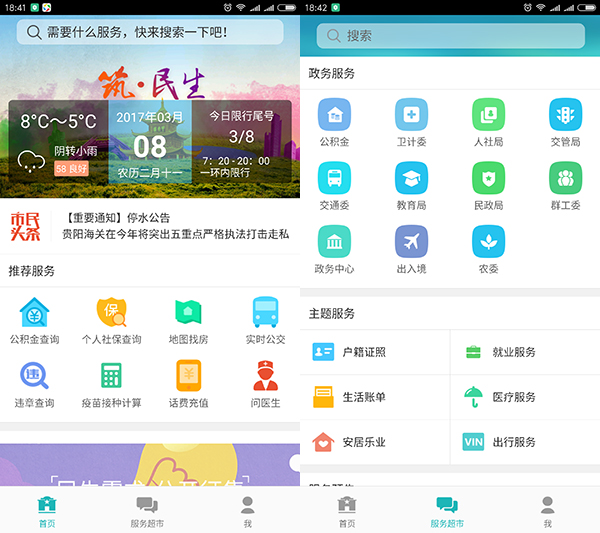Open 问医生 ask a doctor service
600x533 pixels.
265,384
